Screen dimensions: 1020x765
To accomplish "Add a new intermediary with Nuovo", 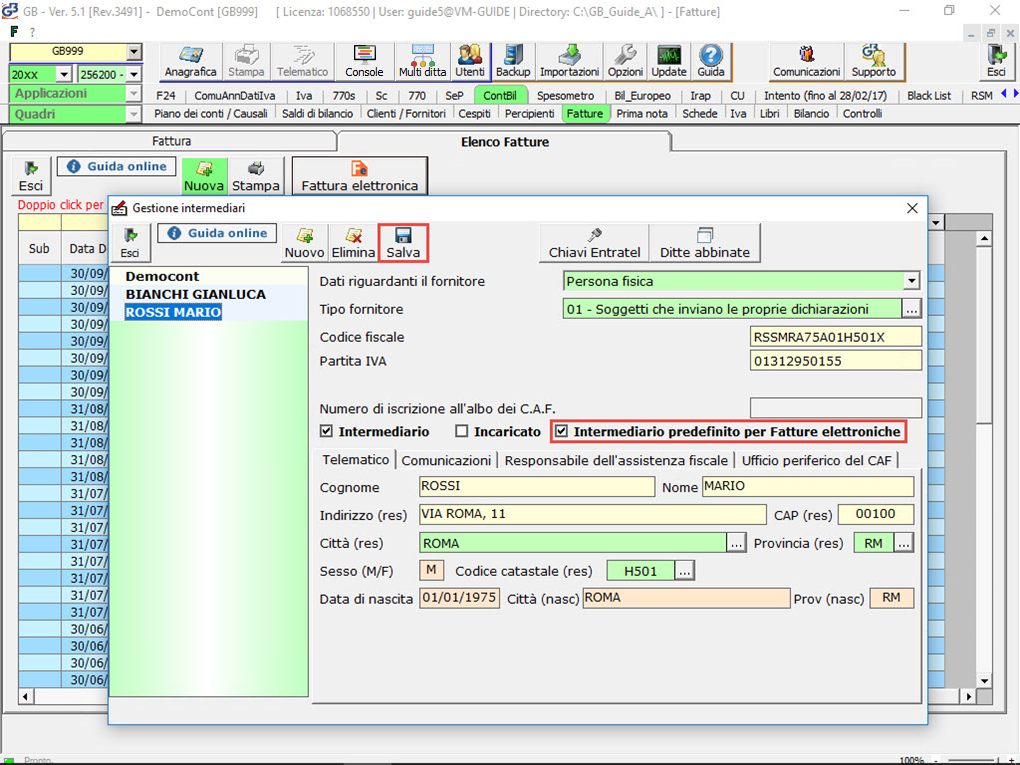I will pos(304,242).
